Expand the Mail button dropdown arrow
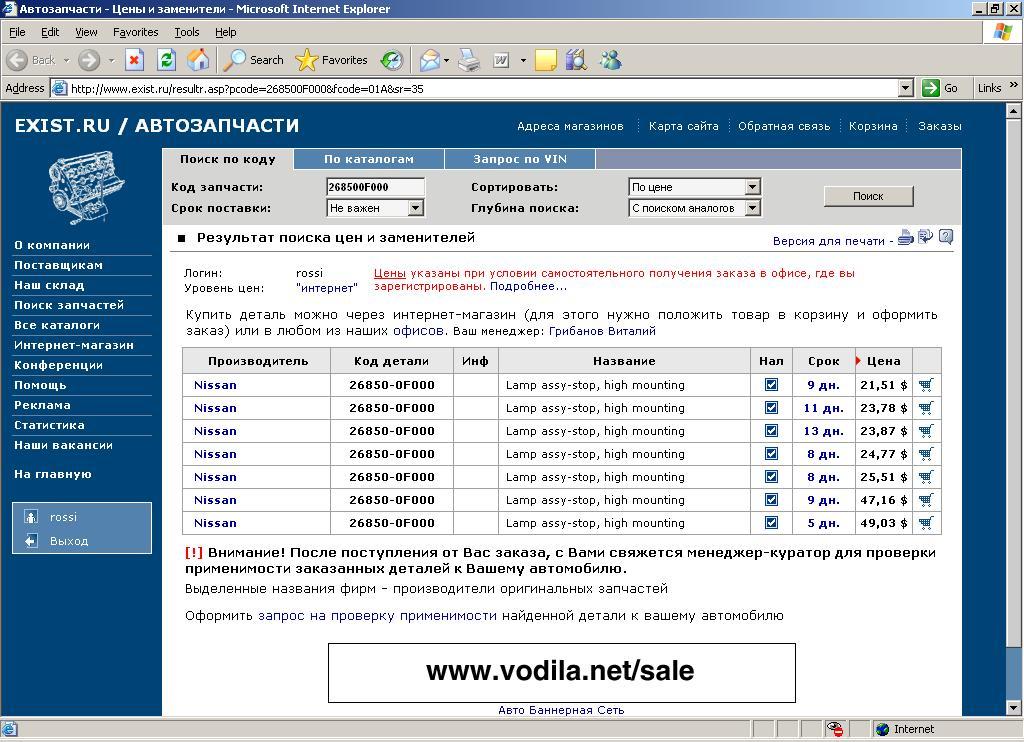Image resolution: width=1024 pixels, height=742 pixels. 447,60
